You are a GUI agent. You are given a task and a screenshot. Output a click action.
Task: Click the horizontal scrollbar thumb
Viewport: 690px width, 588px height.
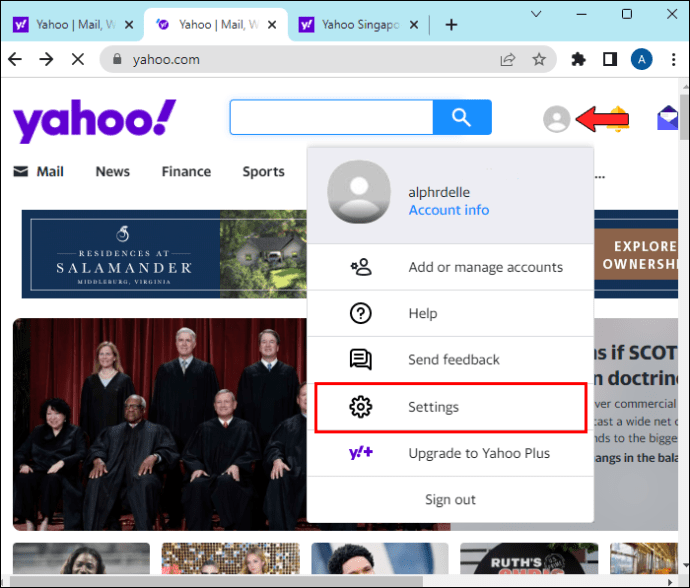pyautogui.click(x=216, y=581)
